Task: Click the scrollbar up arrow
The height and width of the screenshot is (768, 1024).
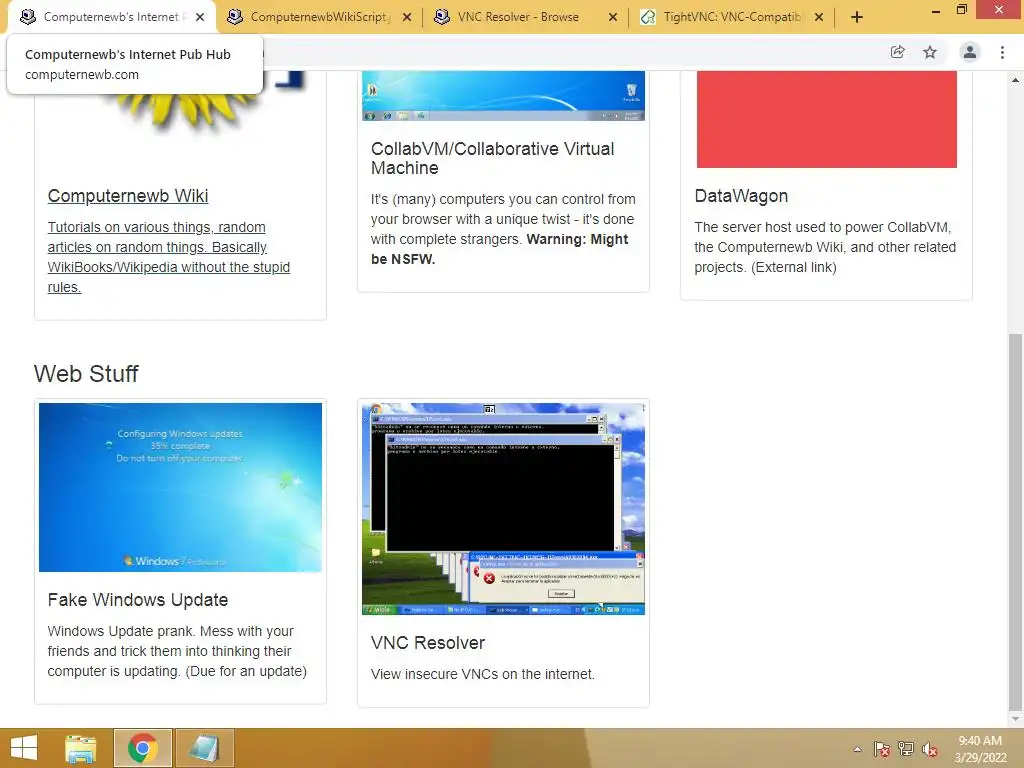Action: pos(1016,80)
